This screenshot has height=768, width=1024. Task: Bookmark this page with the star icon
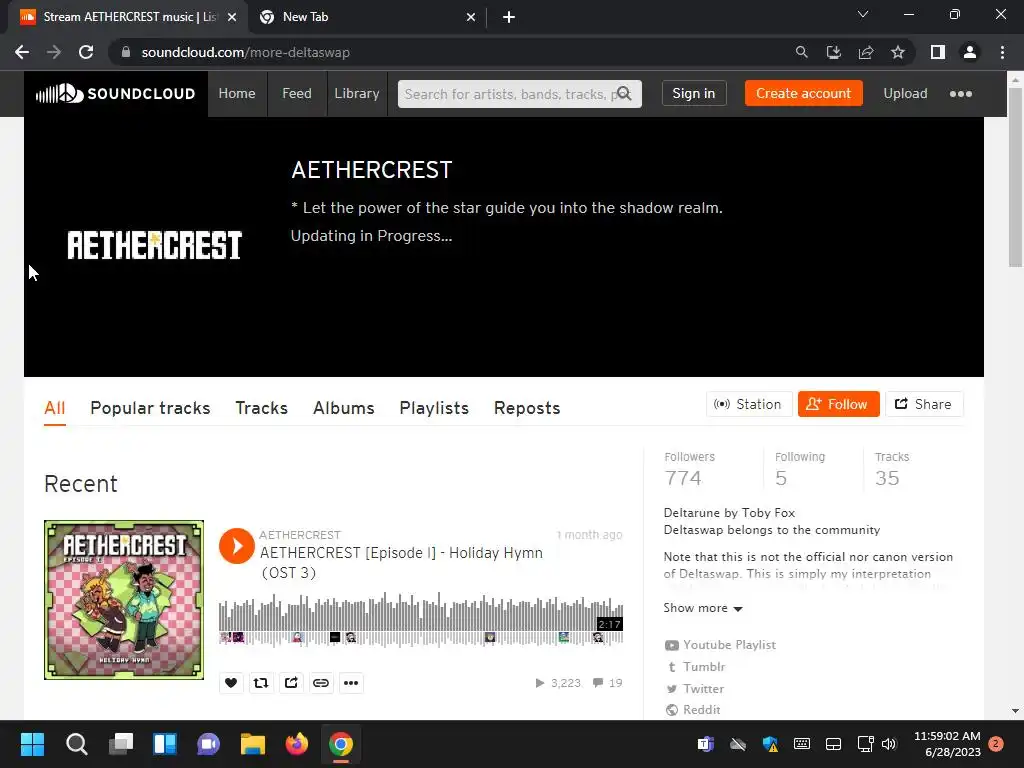point(898,52)
